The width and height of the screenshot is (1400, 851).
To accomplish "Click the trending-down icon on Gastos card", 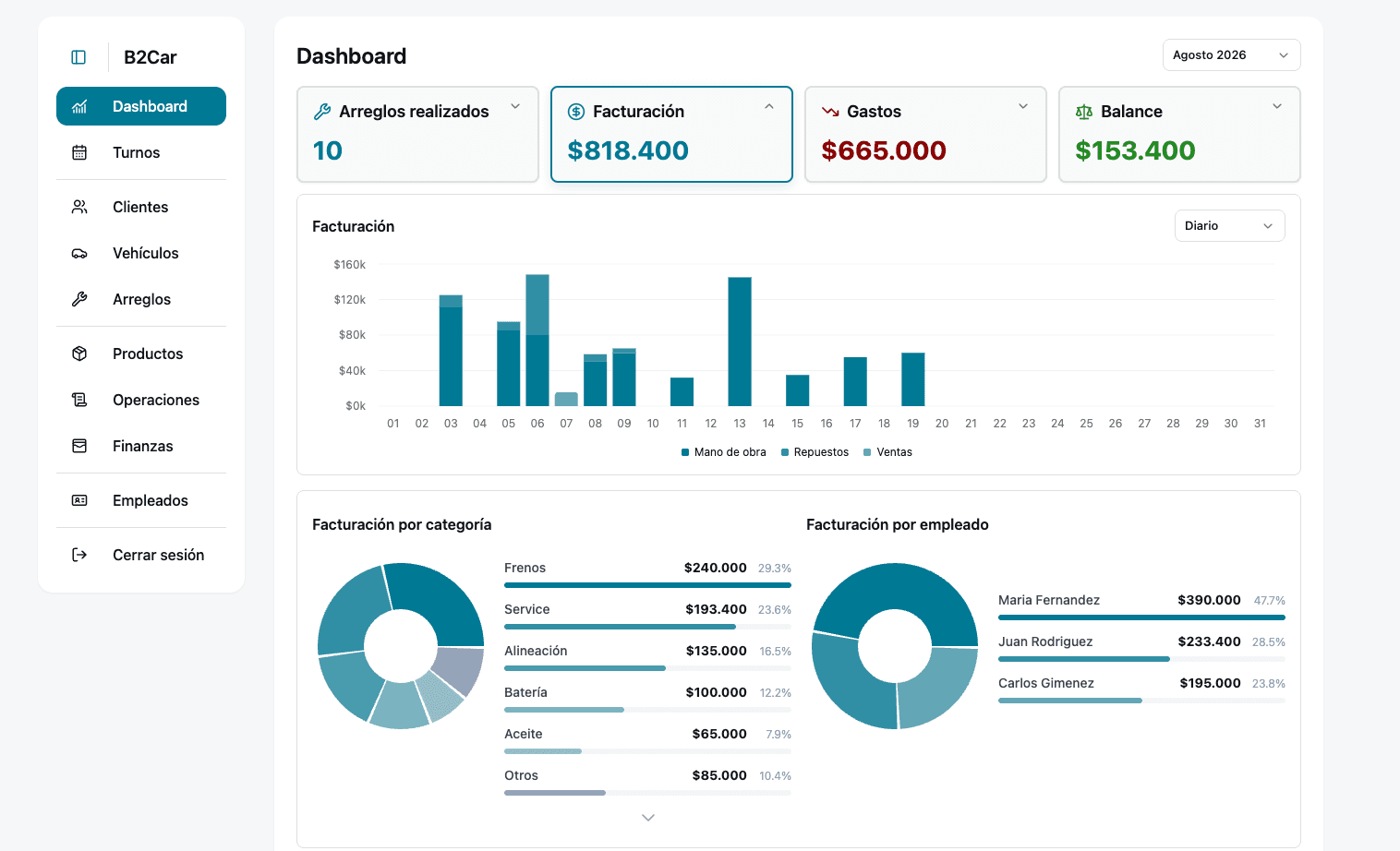I will coord(830,112).
